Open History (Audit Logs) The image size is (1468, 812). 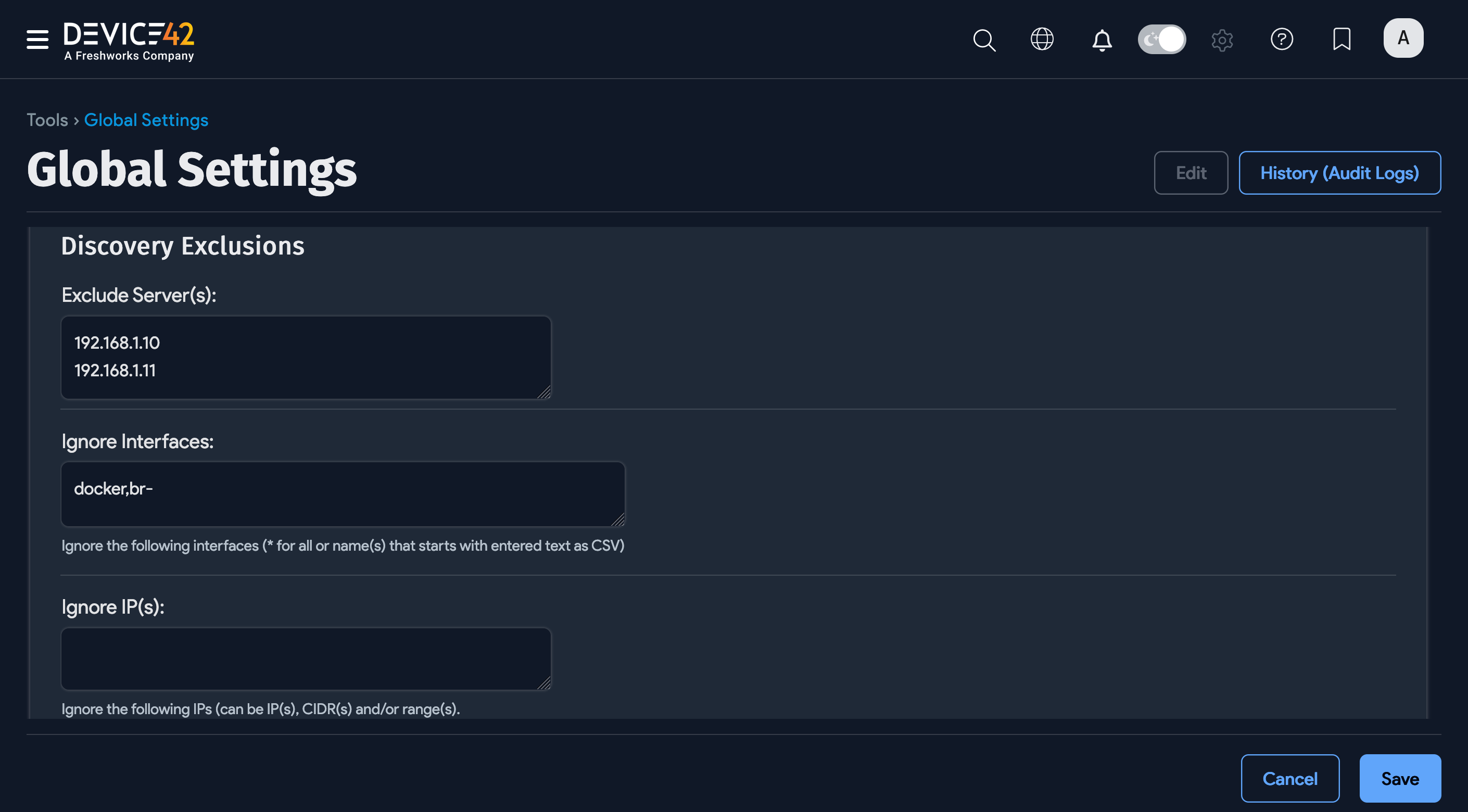tap(1340, 173)
